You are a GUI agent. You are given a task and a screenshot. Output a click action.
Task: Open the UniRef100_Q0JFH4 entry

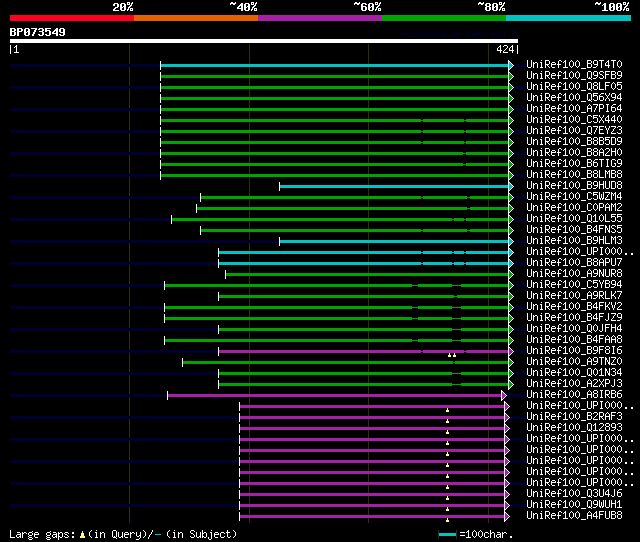point(574,329)
